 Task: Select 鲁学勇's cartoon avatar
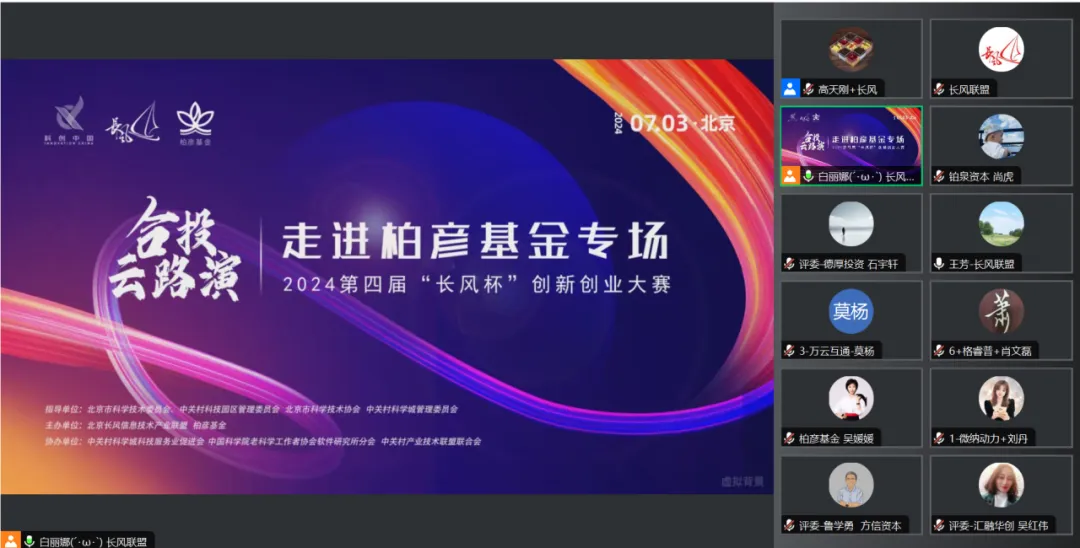(x=851, y=485)
